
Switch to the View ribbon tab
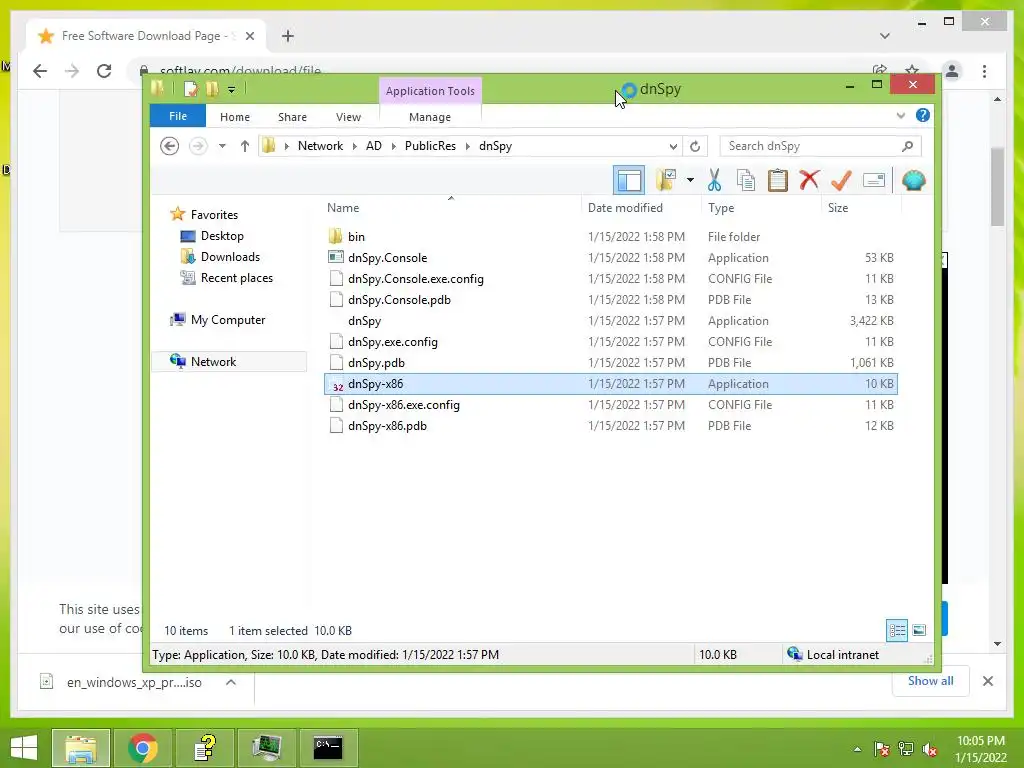348,117
